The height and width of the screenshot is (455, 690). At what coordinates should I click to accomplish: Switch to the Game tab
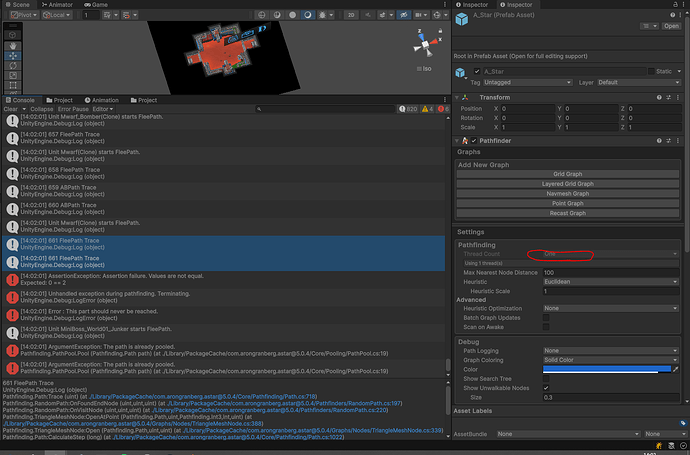96,4
